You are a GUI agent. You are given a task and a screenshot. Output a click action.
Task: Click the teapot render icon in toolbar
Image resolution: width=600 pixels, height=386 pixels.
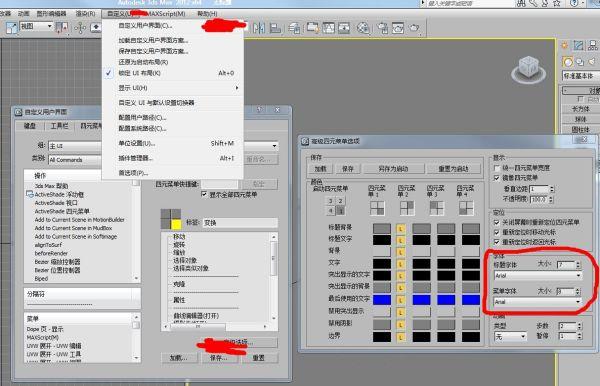414,28
